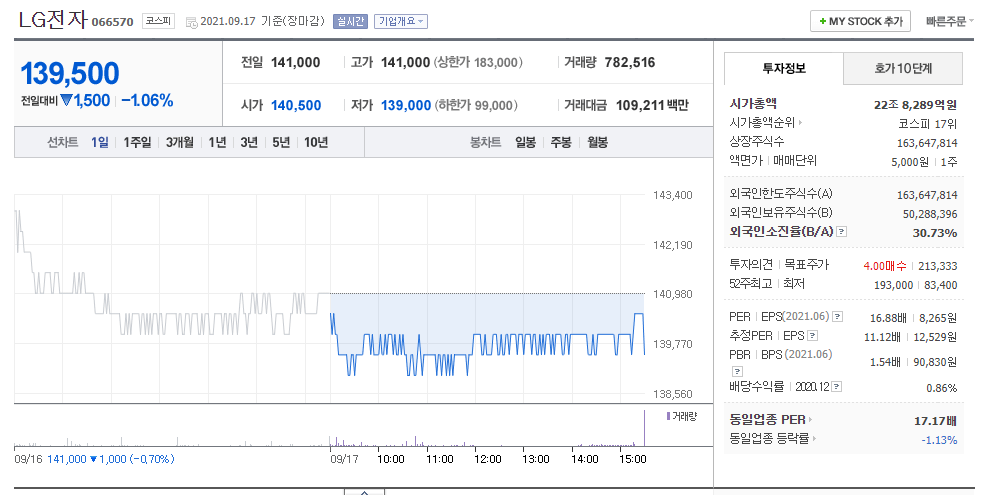Click the clock icon before the 2021.09.17 date
Screen dimensions: 994x495
(x=191, y=22)
